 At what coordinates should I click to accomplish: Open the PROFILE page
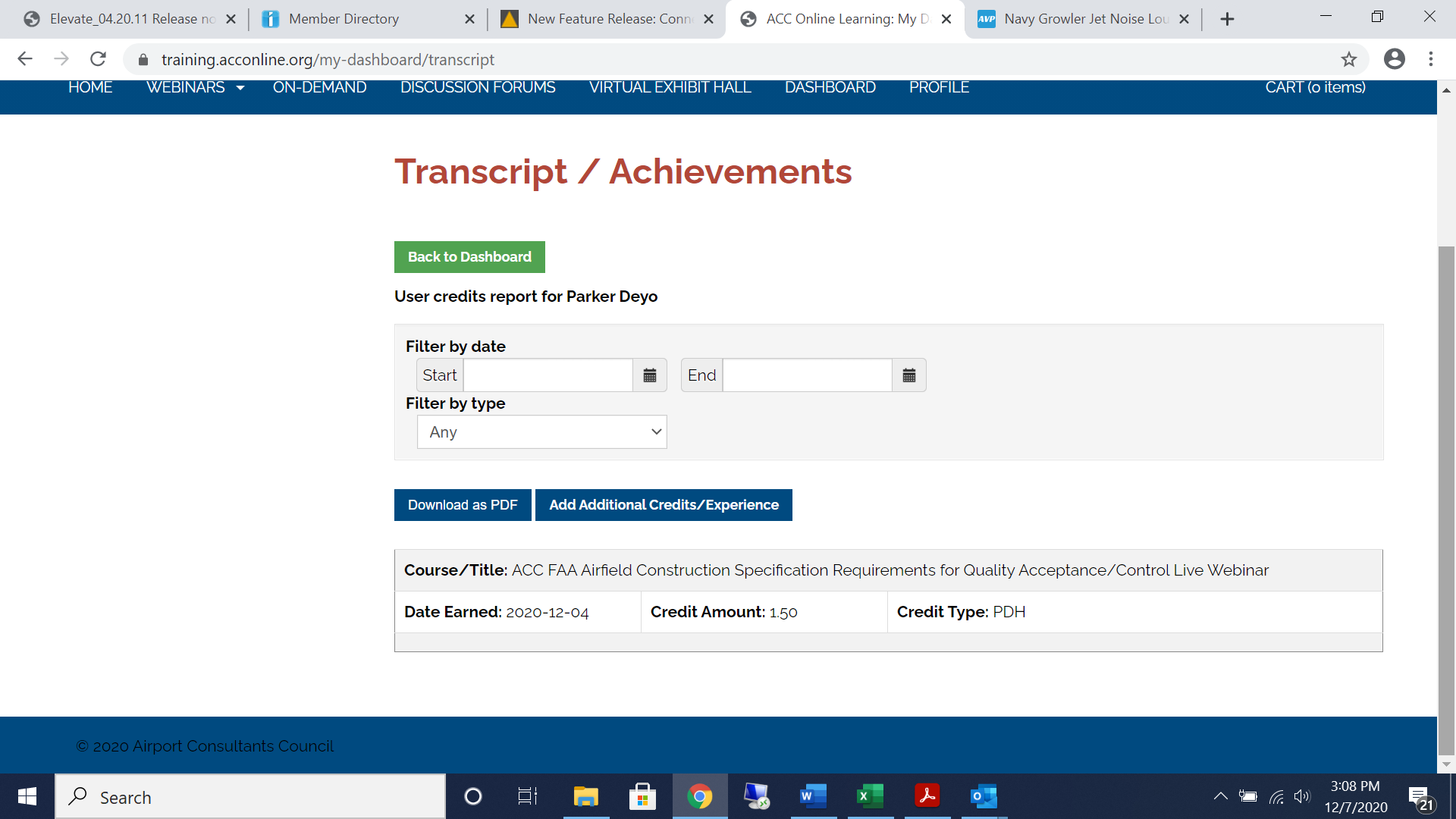click(939, 87)
